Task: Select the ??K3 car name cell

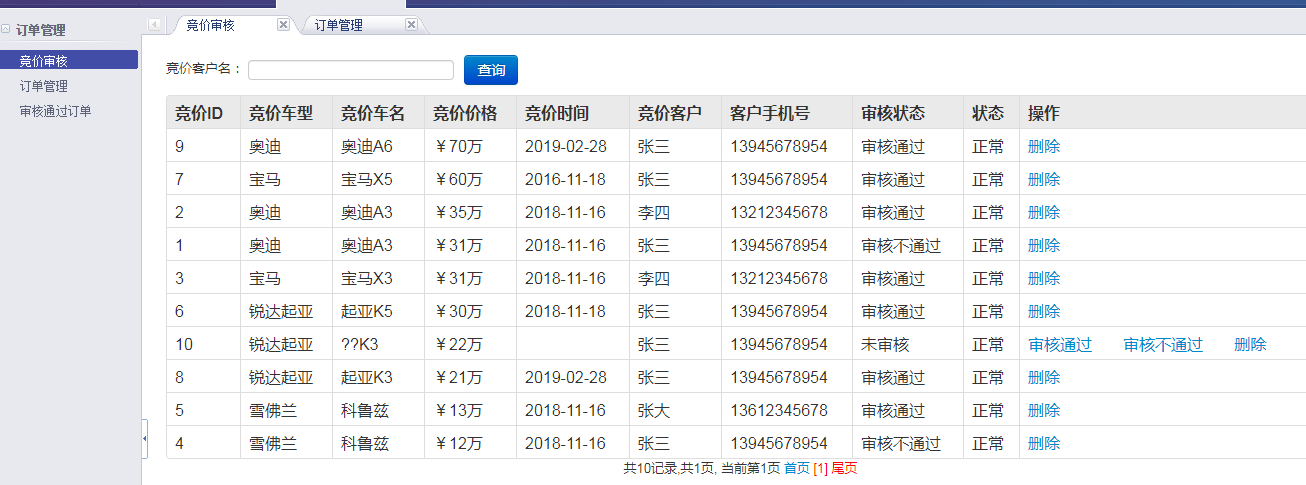Action: pyautogui.click(x=378, y=345)
